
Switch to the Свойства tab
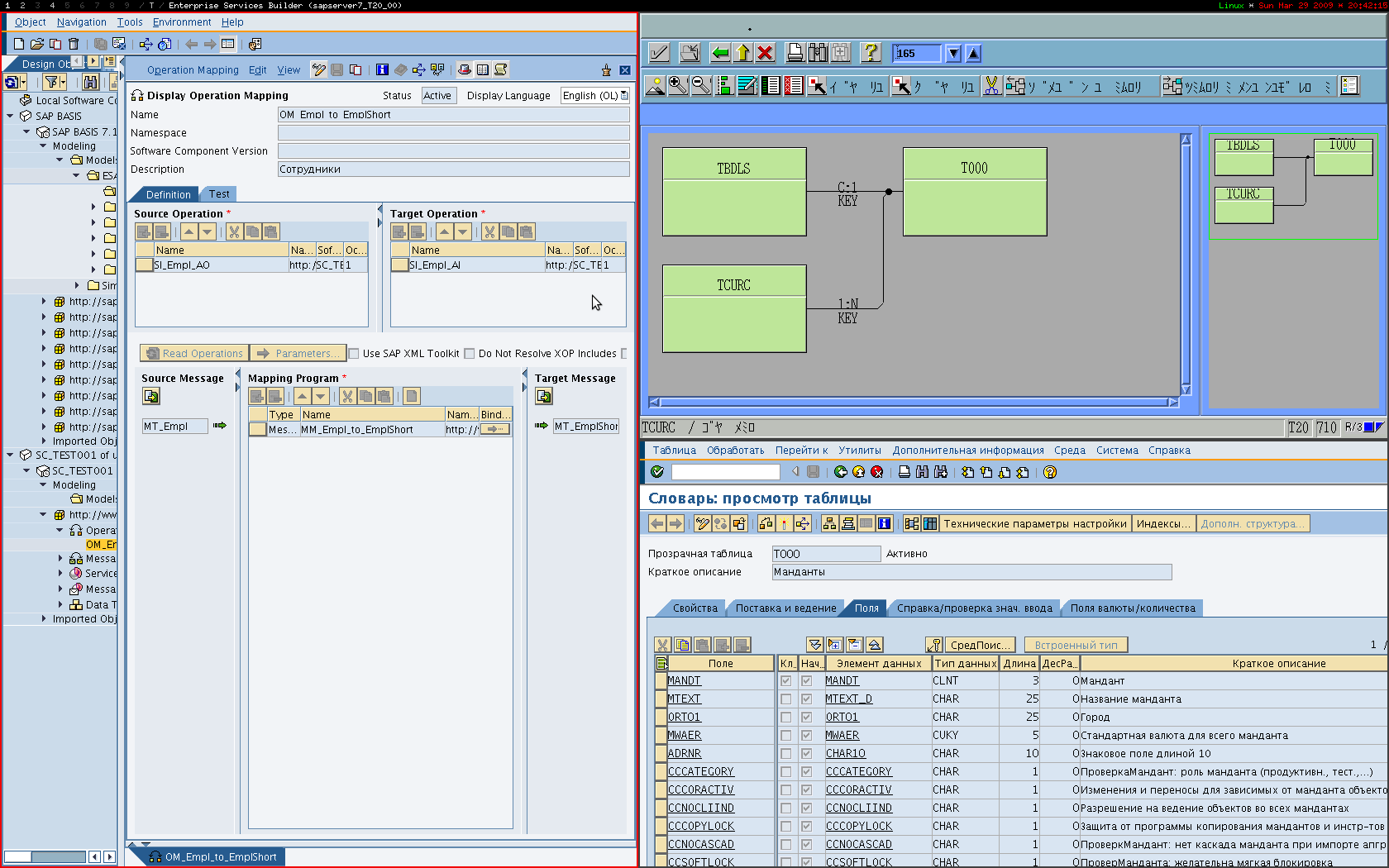694,608
